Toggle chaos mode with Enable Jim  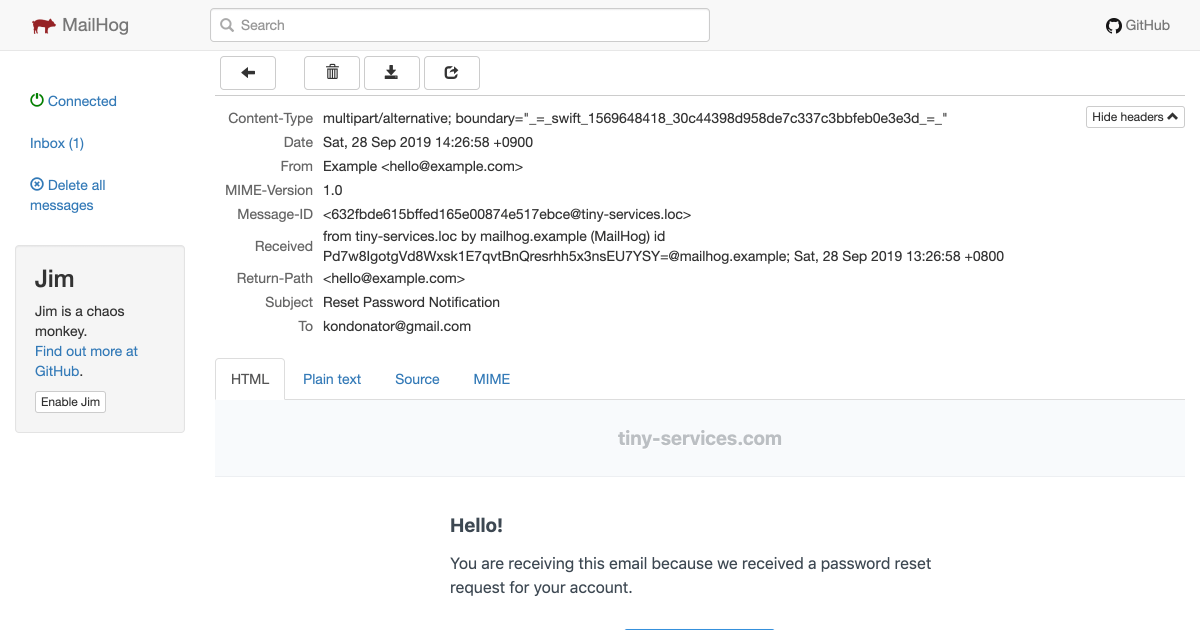point(70,401)
